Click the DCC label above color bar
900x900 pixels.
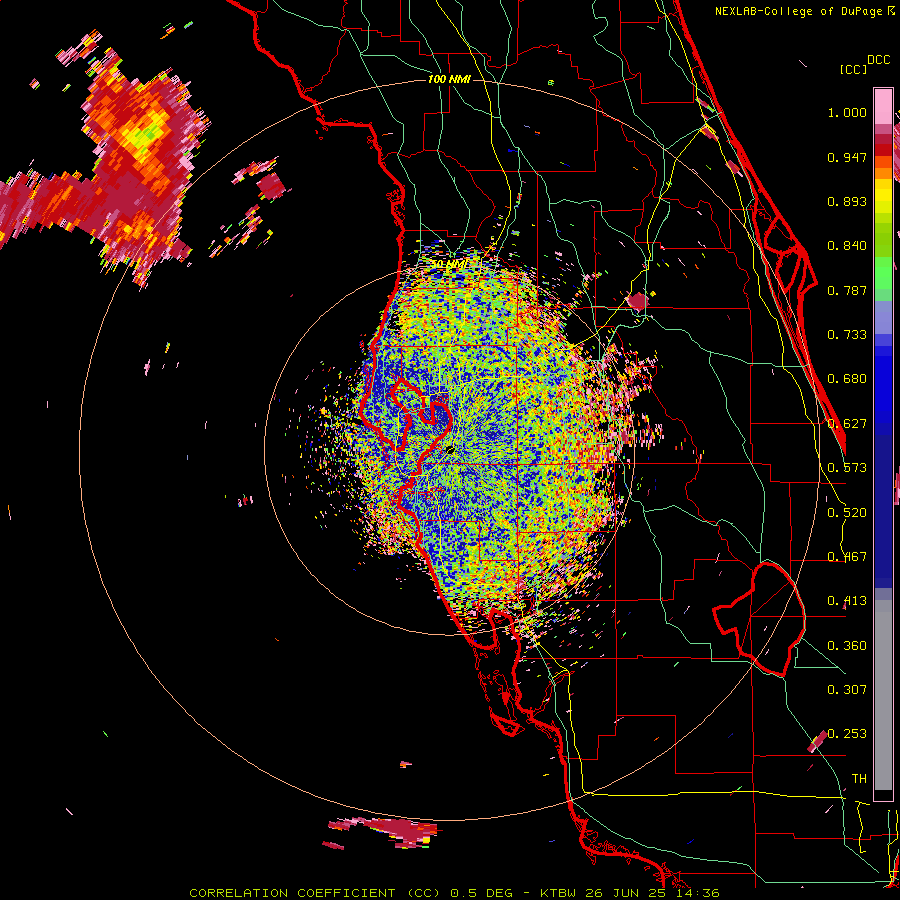(879, 59)
